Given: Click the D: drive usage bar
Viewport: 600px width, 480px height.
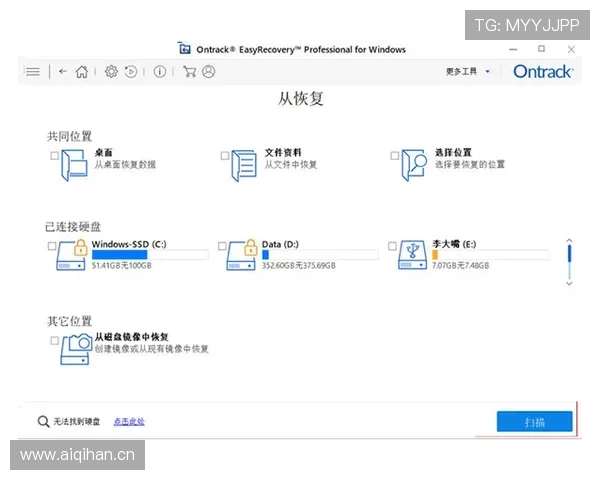Looking at the screenshot, I should (x=320, y=255).
